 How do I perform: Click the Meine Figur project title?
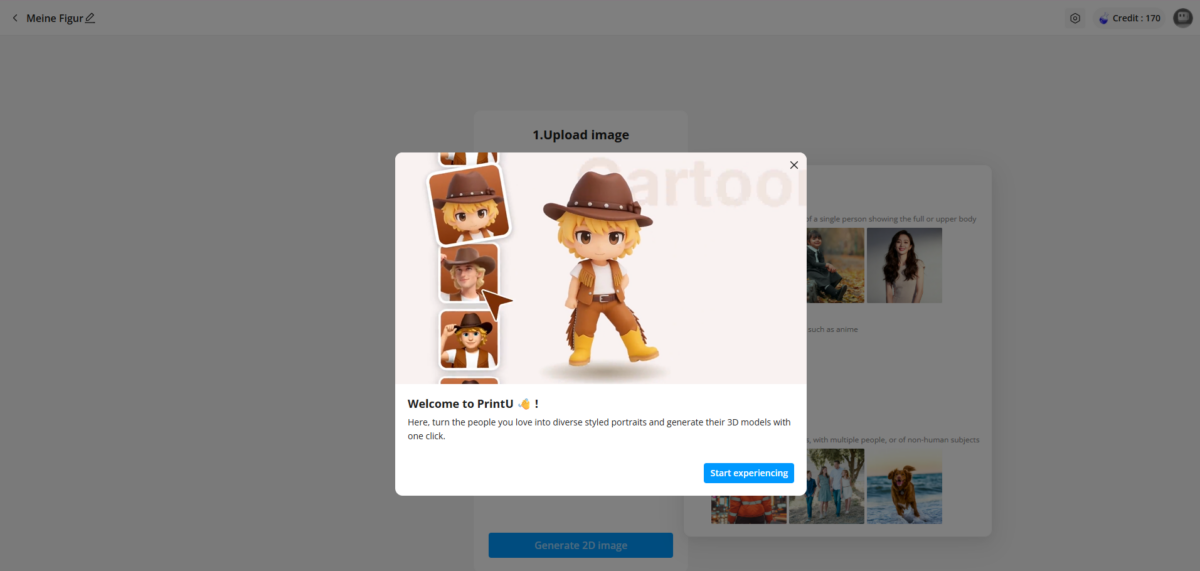point(54,18)
